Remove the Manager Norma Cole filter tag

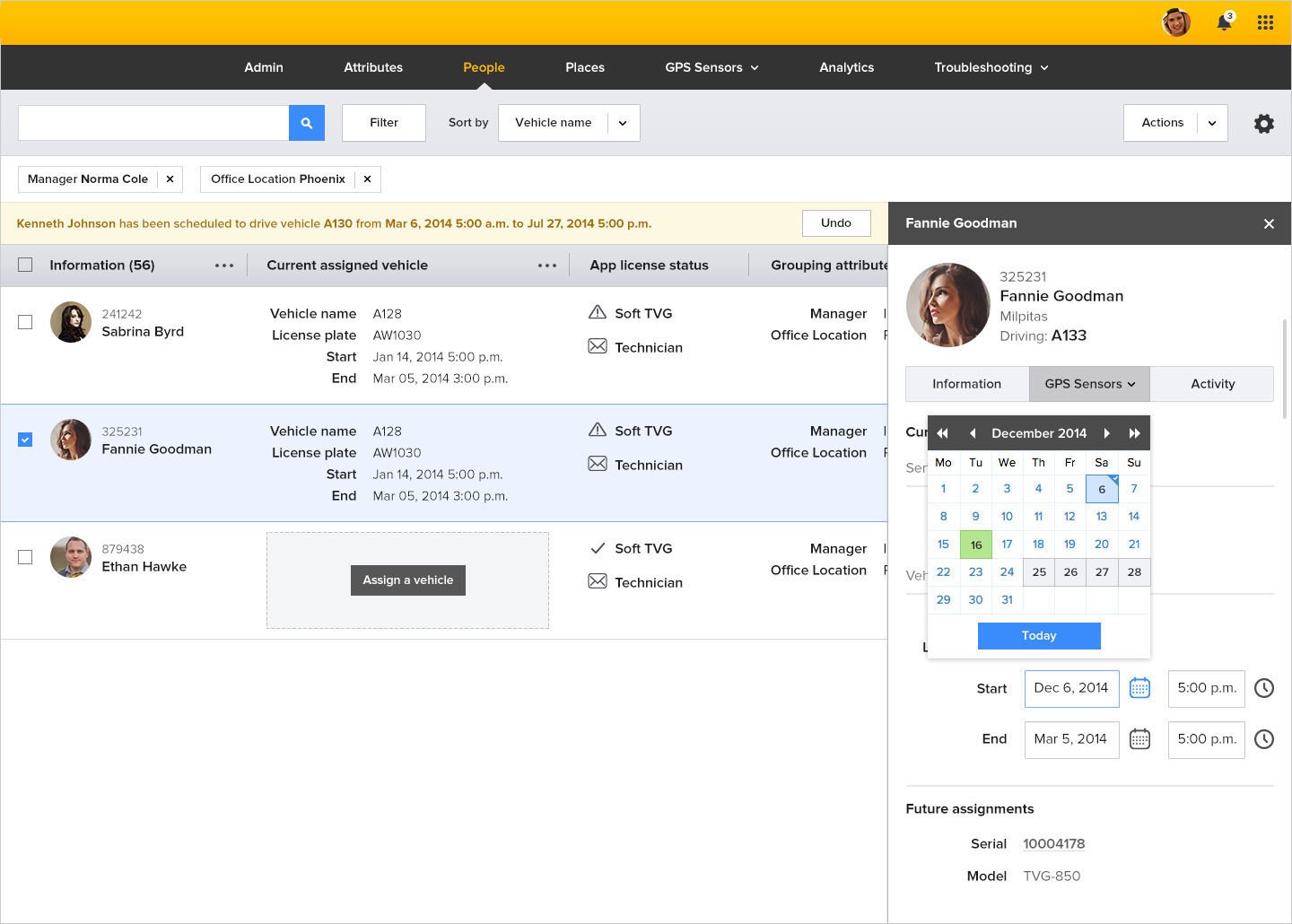(170, 179)
